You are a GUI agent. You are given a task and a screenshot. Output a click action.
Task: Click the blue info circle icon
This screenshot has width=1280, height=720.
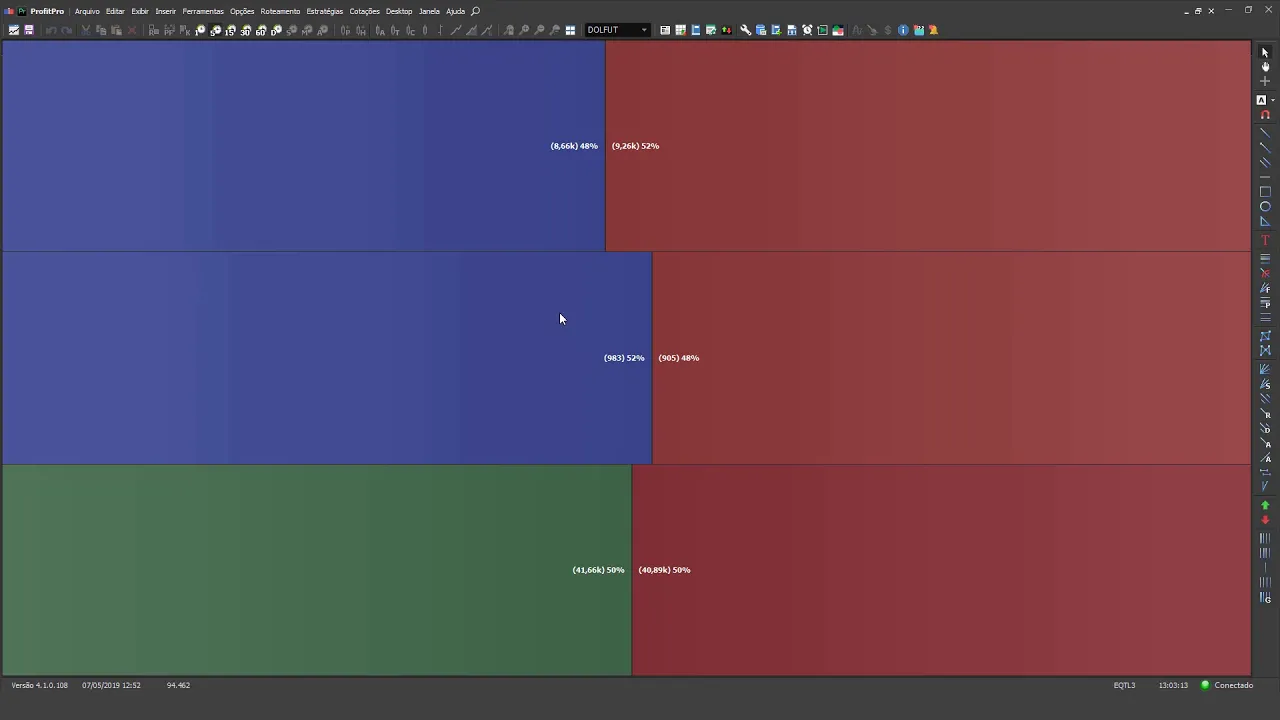click(x=903, y=30)
